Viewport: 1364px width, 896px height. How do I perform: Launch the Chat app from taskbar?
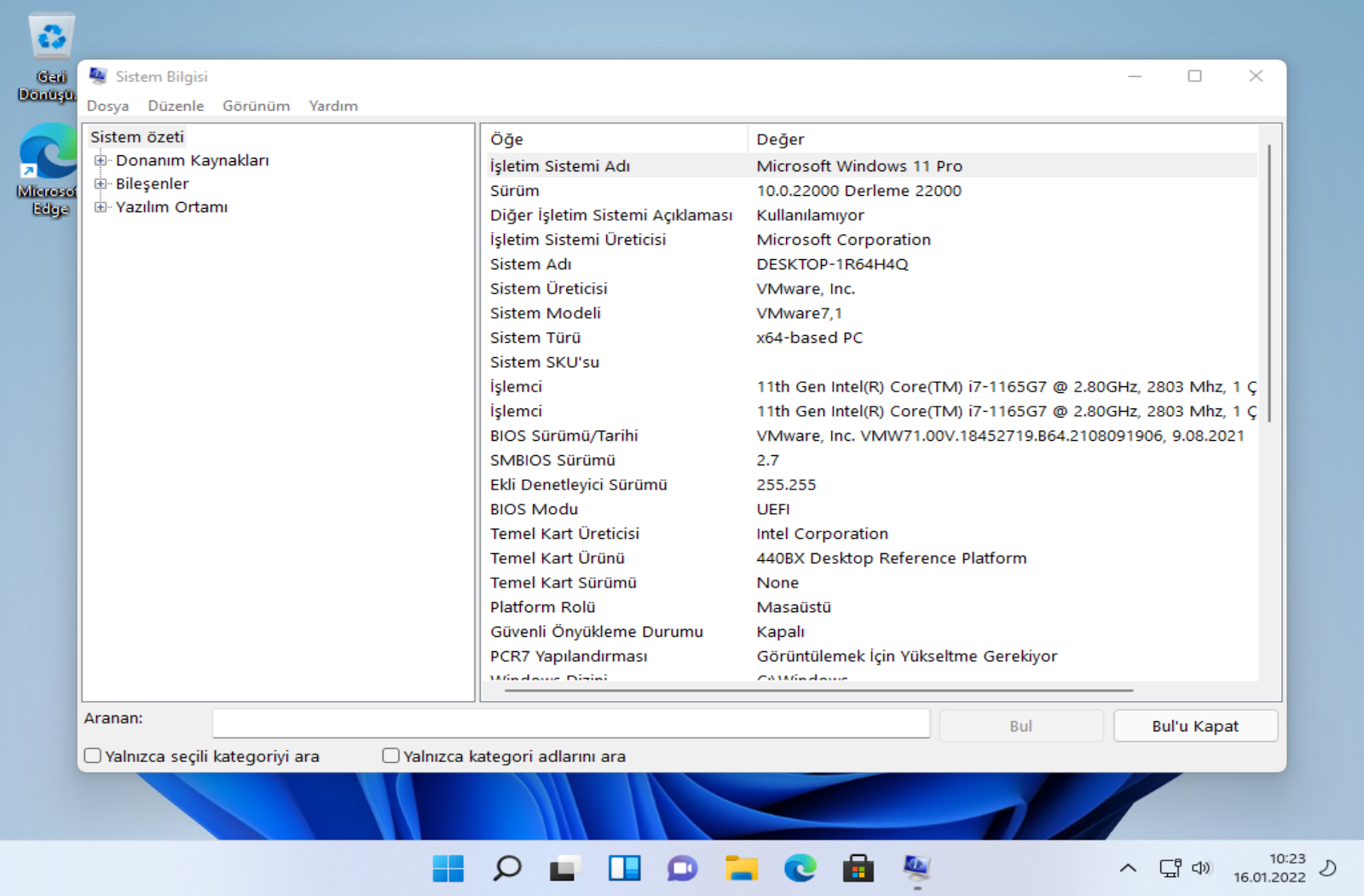coord(682,869)
